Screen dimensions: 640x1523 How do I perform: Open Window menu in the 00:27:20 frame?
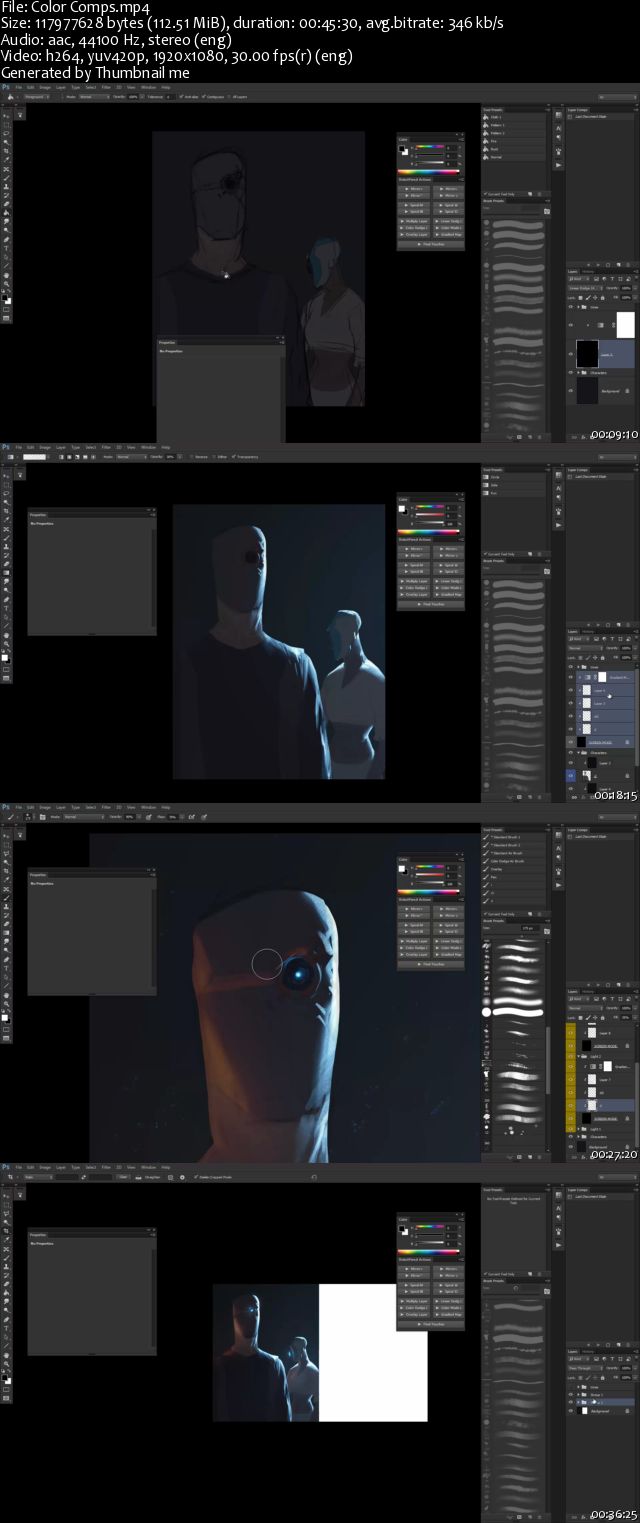point(148,807)
